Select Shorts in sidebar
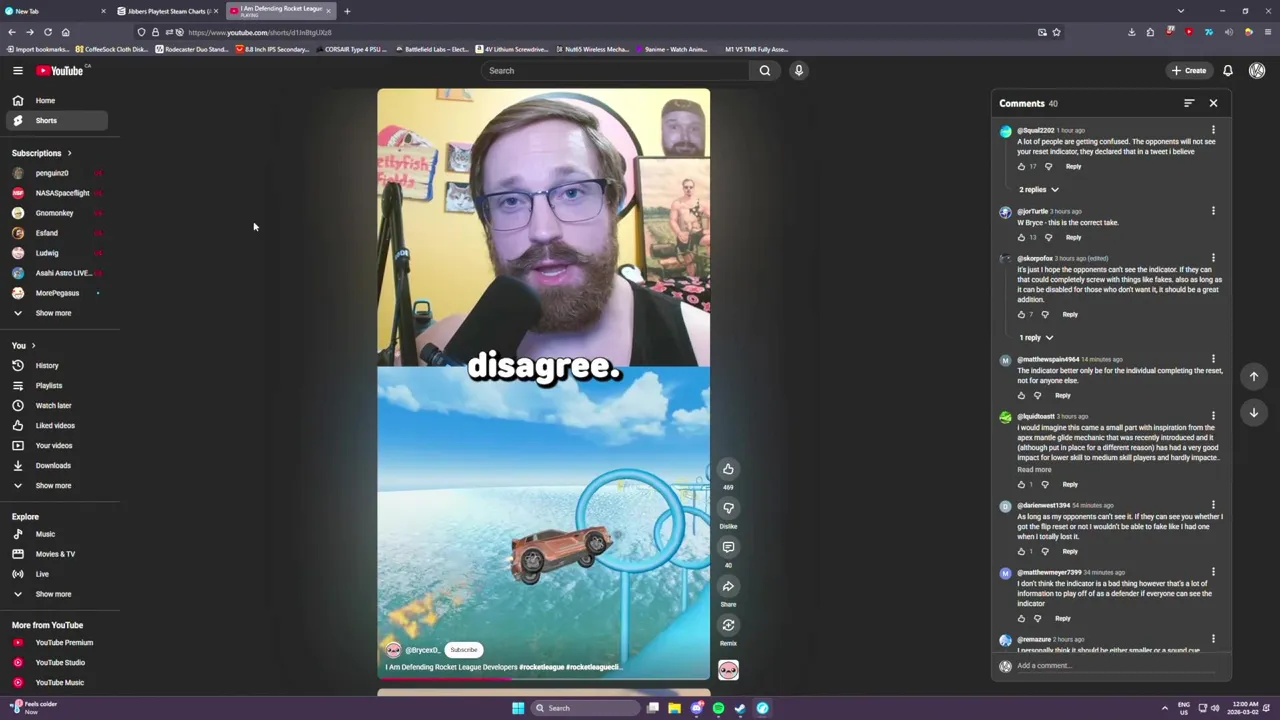1280x720 pixels. (x=56, y=120)
